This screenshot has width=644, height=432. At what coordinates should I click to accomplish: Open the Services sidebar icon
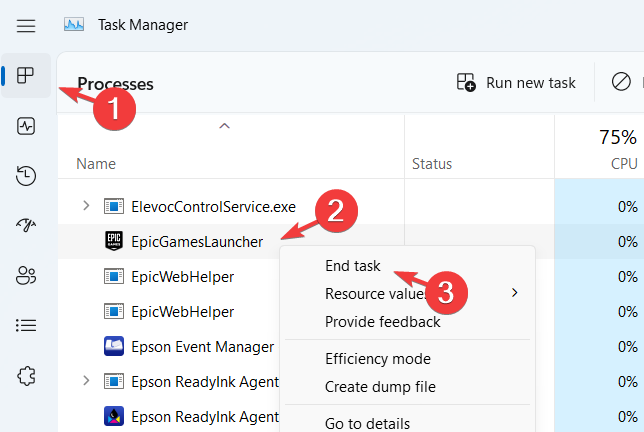(26, 375)
